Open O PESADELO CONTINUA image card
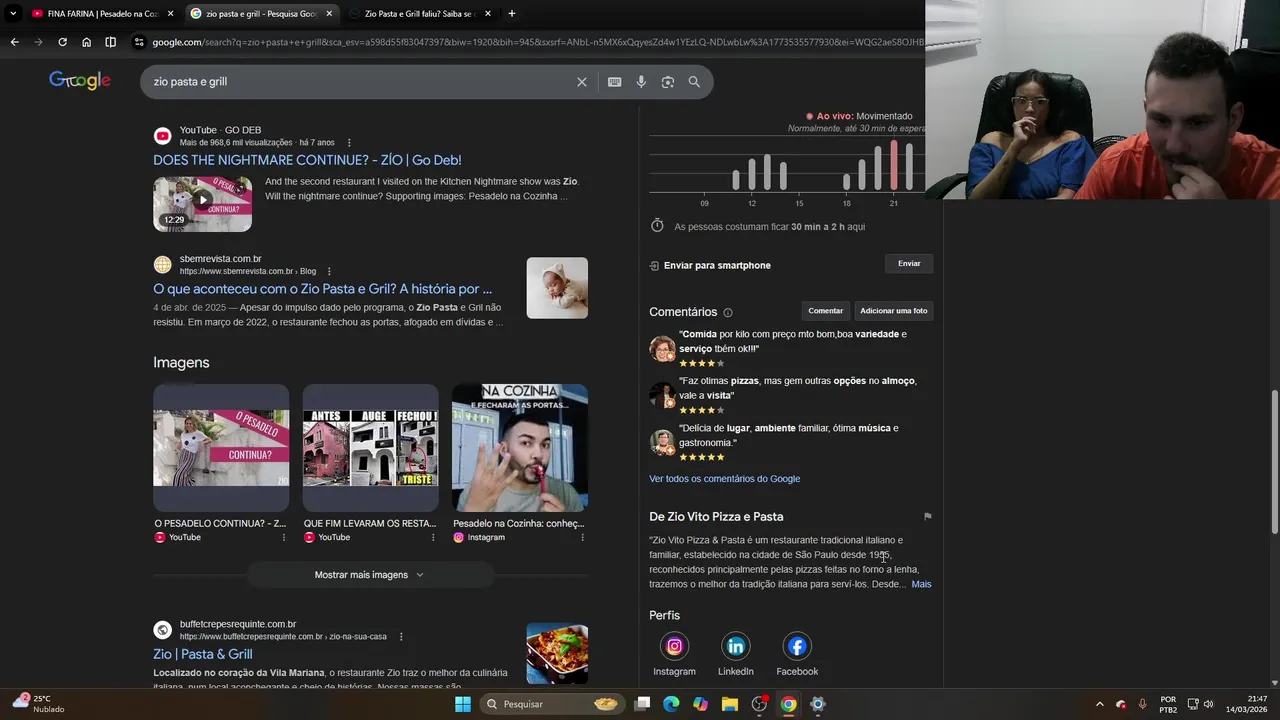1280x720 pixels. point(221,448)
